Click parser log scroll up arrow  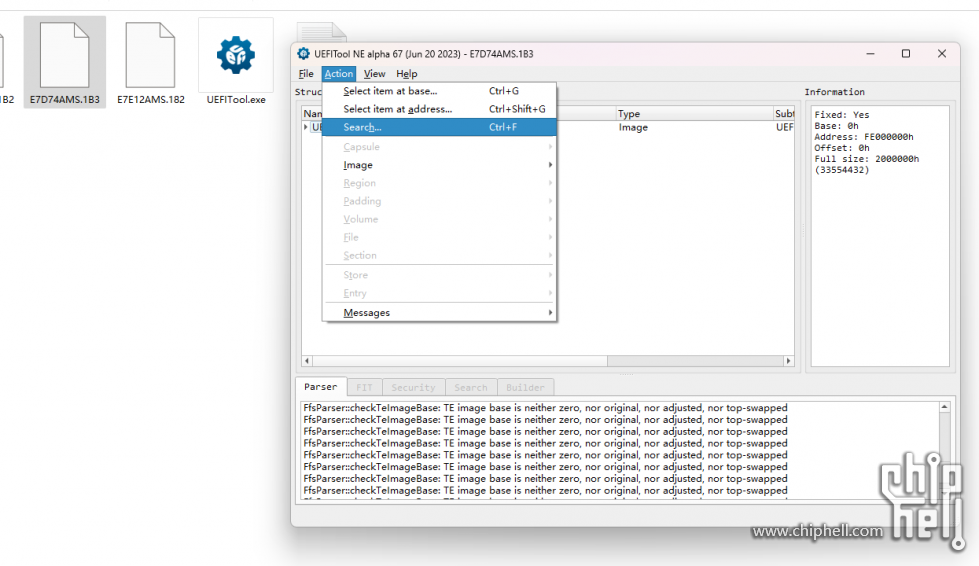click(945, 407)
